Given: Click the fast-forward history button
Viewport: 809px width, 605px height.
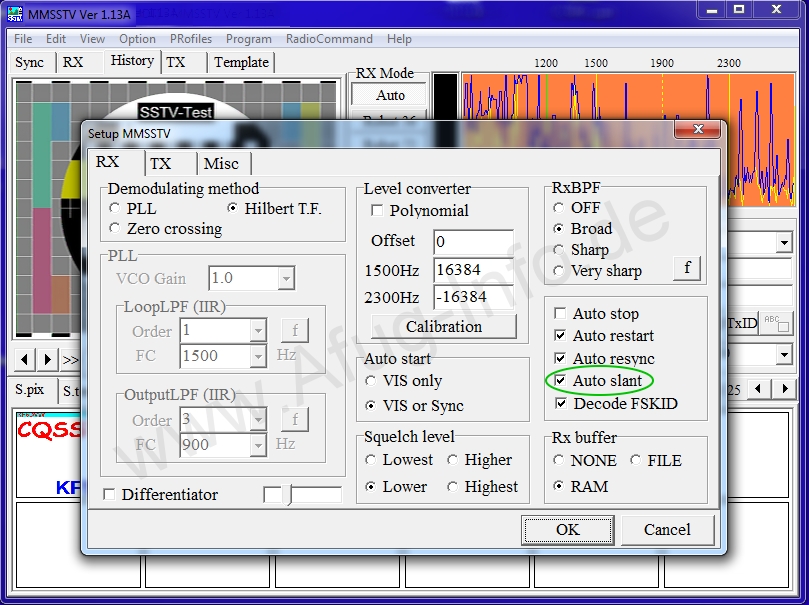Looking at the screenshot, I should coord(70,358).
